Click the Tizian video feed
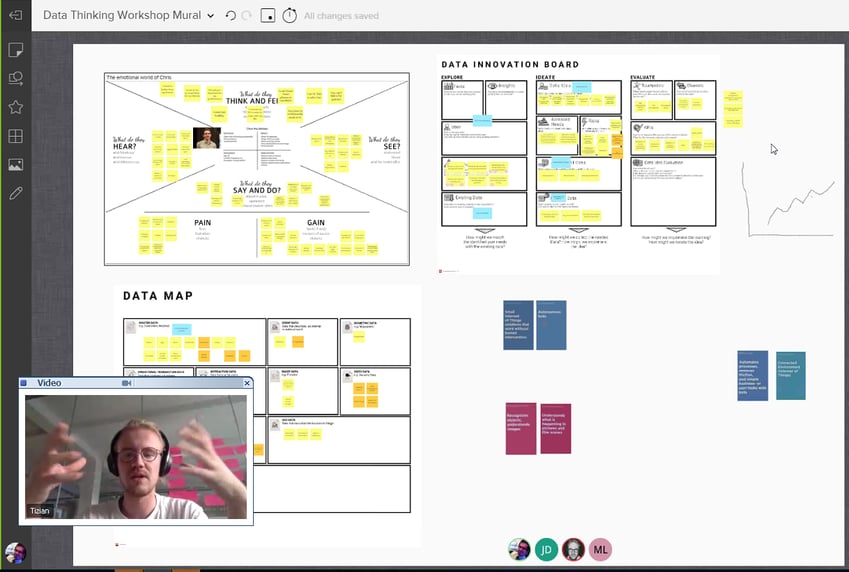 click(x=136, y=457)
